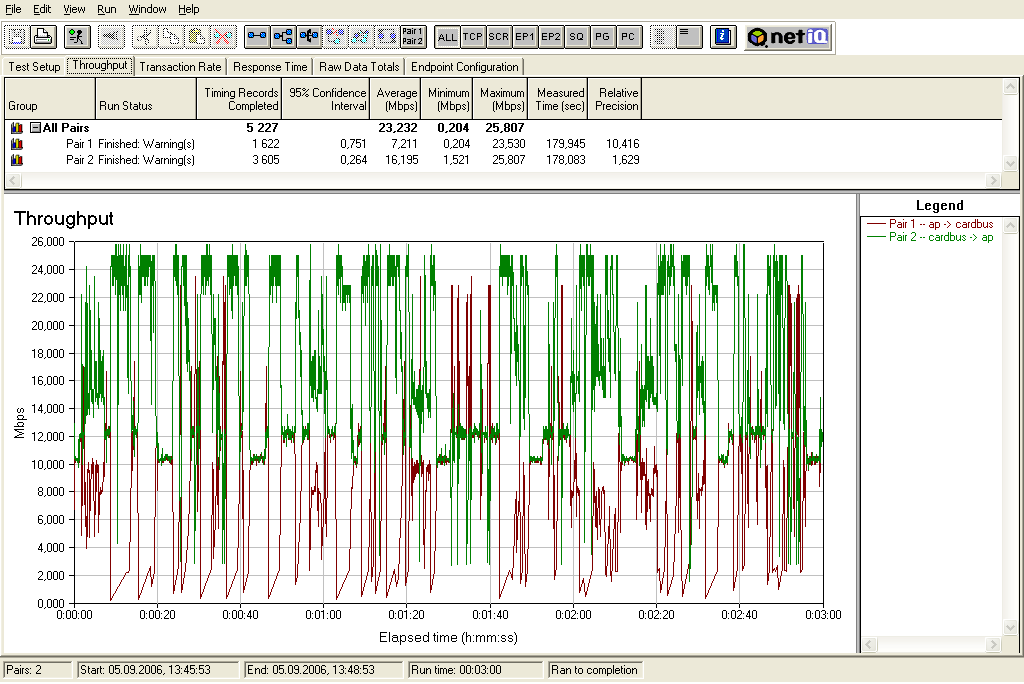Click the Add pair icon in toolbar
The width and height of the screenshot is (1024, 684).
point(258,37)
